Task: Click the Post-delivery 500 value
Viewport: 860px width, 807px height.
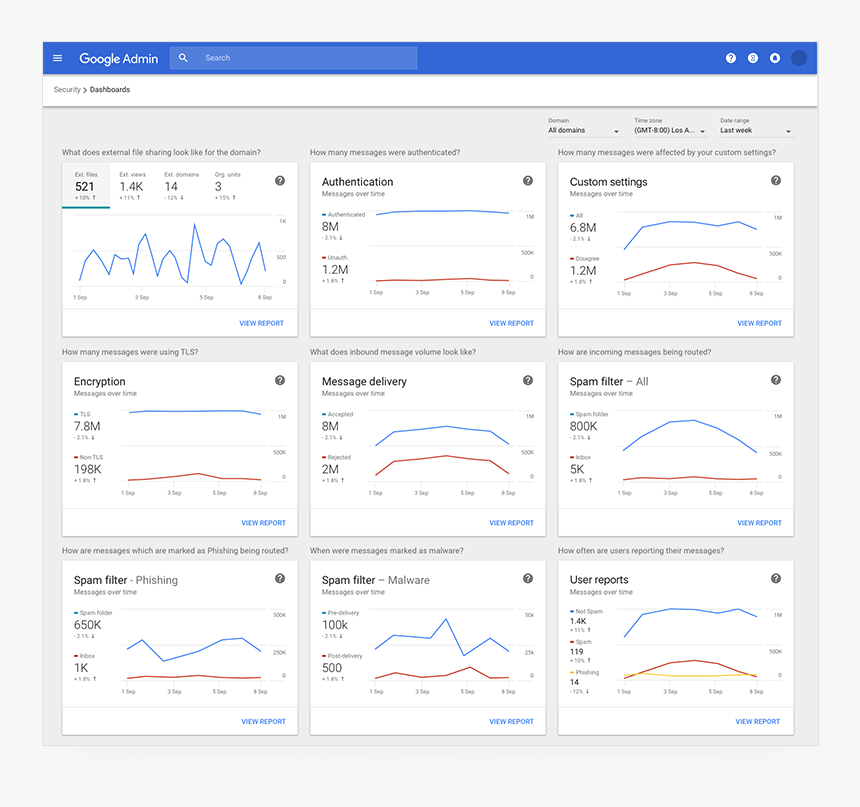Action: point(332,668)
